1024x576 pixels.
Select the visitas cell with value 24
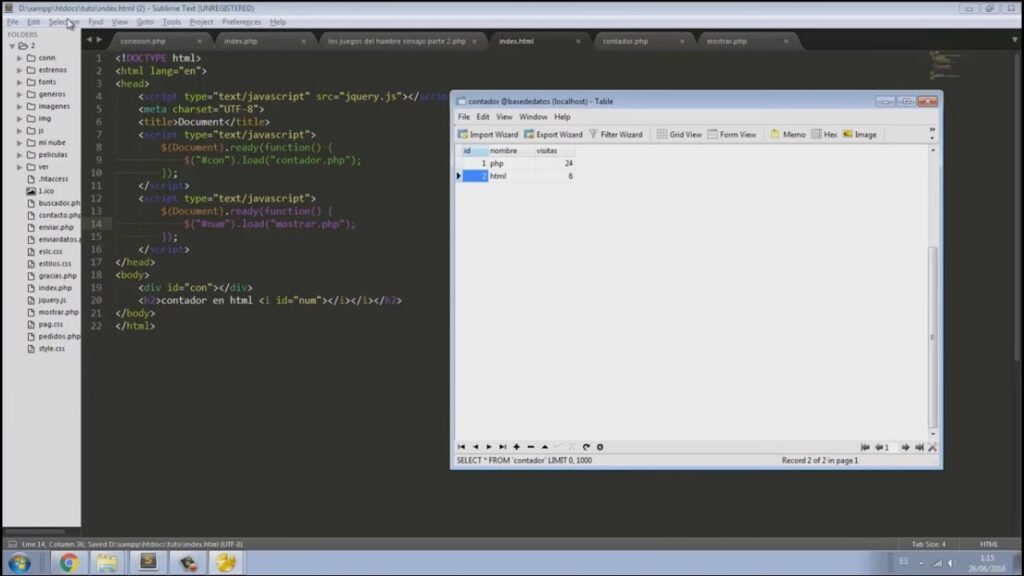coord(555,163)
